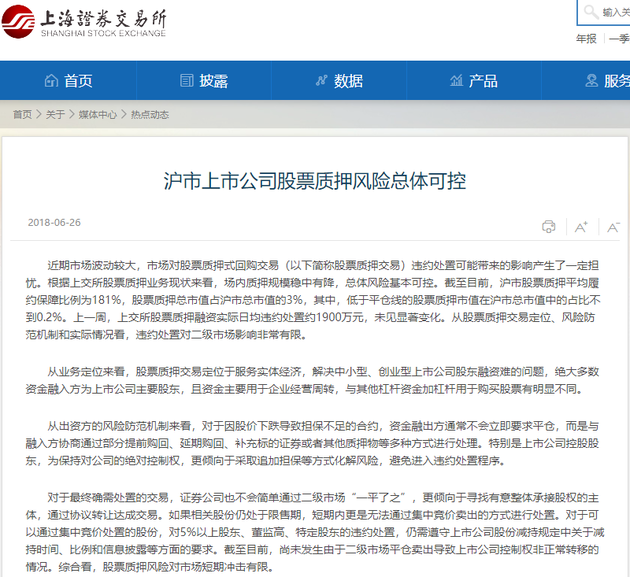The height and width of the screenshot is (577, 630).
Task: Open the 服务 navigation menu
Action: (586, 80)
